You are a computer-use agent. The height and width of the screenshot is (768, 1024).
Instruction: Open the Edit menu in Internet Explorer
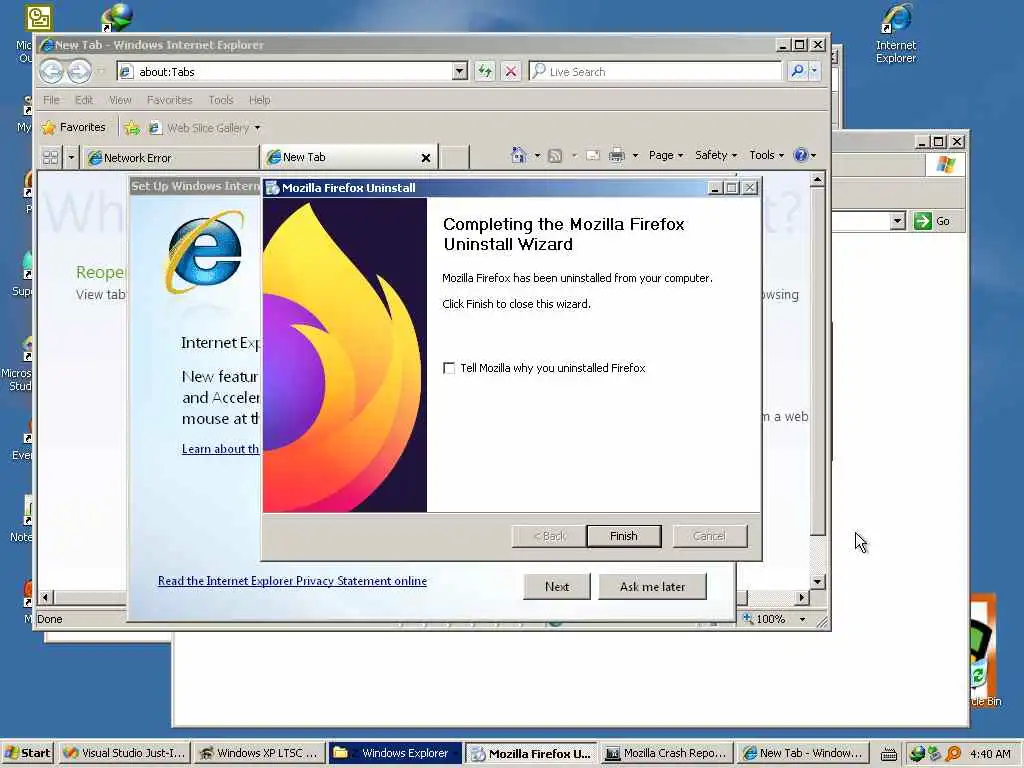pos(84,100)
